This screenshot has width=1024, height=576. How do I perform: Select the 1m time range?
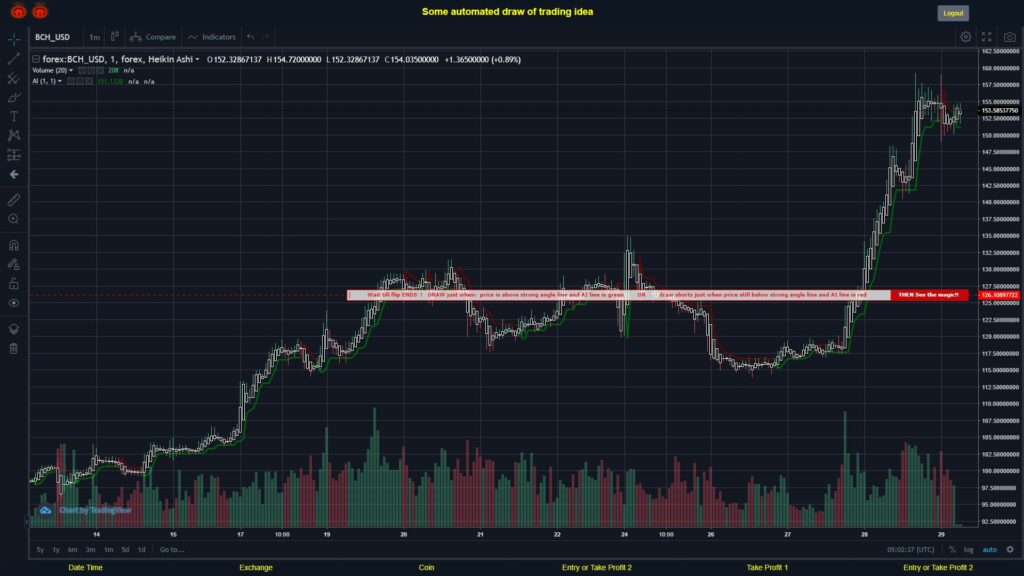click(108, 549)
